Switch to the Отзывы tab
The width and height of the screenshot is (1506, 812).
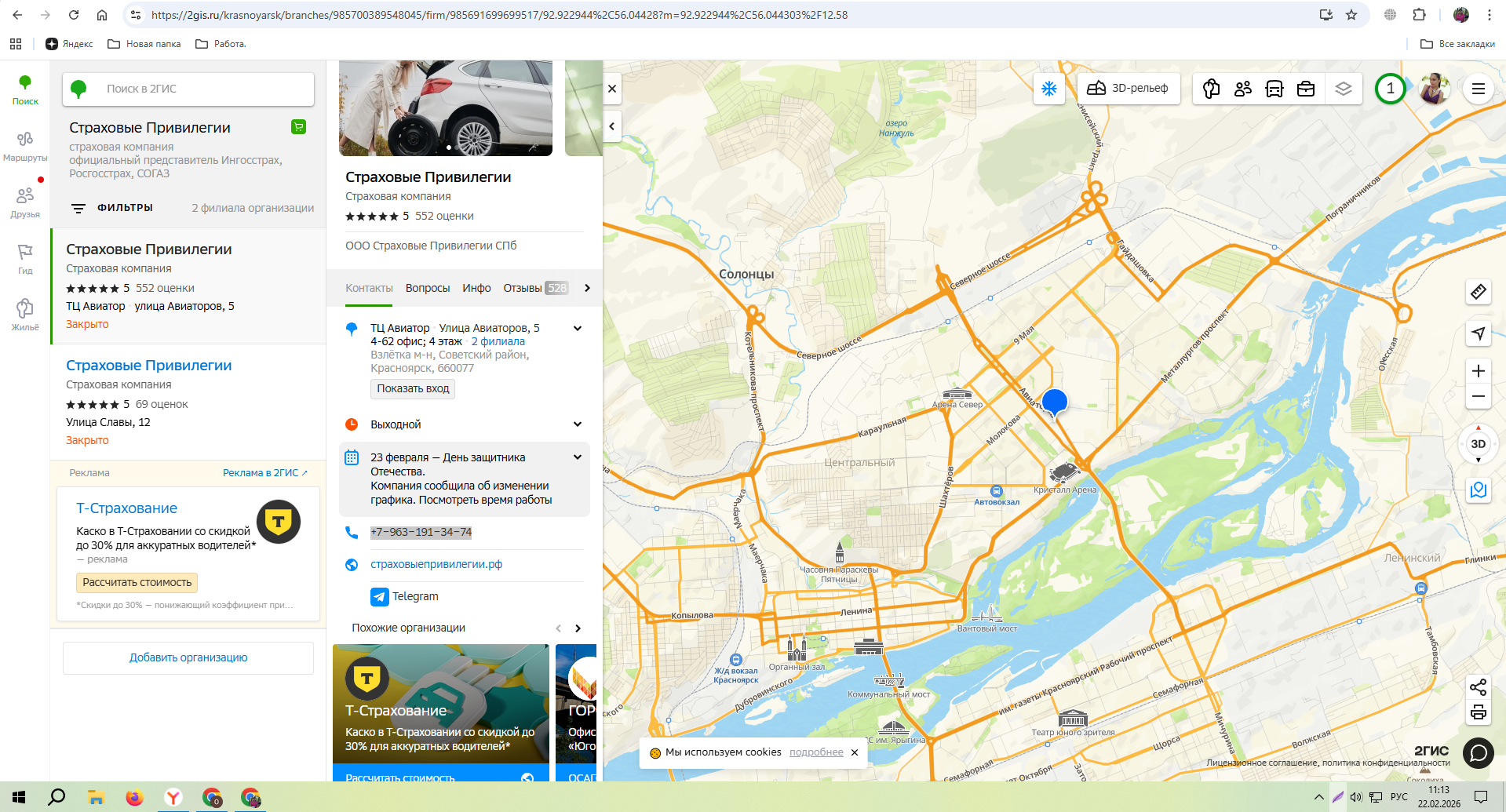(x=535, y=288)
